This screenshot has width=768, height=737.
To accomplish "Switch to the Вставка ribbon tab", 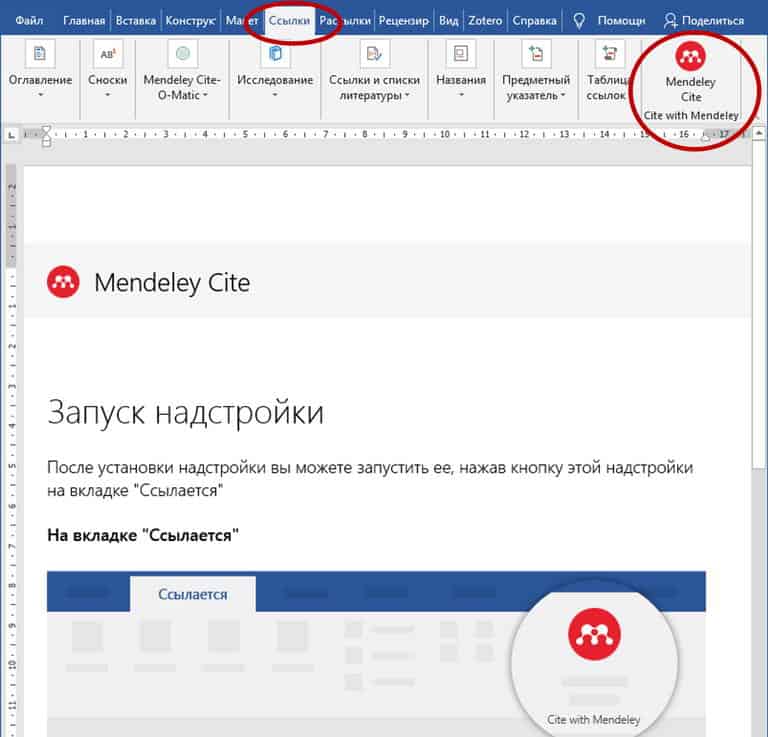I will 136,21.
